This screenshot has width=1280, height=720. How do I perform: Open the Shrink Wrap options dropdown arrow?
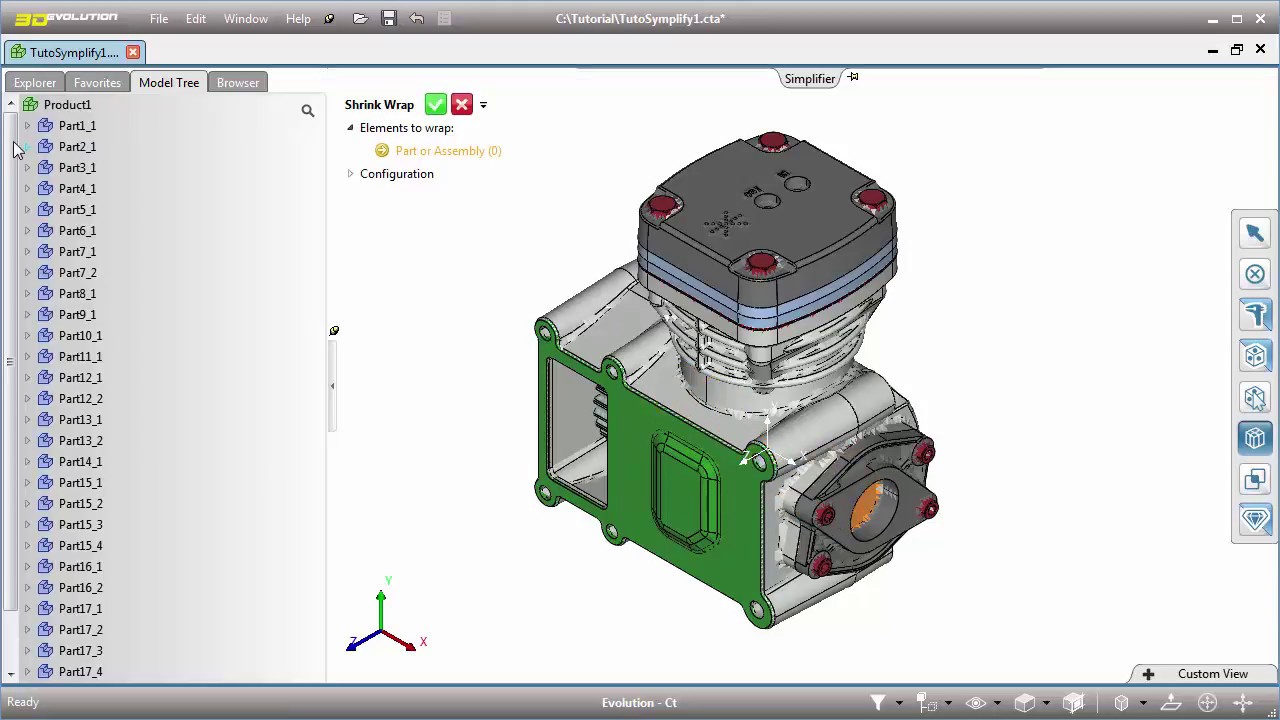(483, 105)
